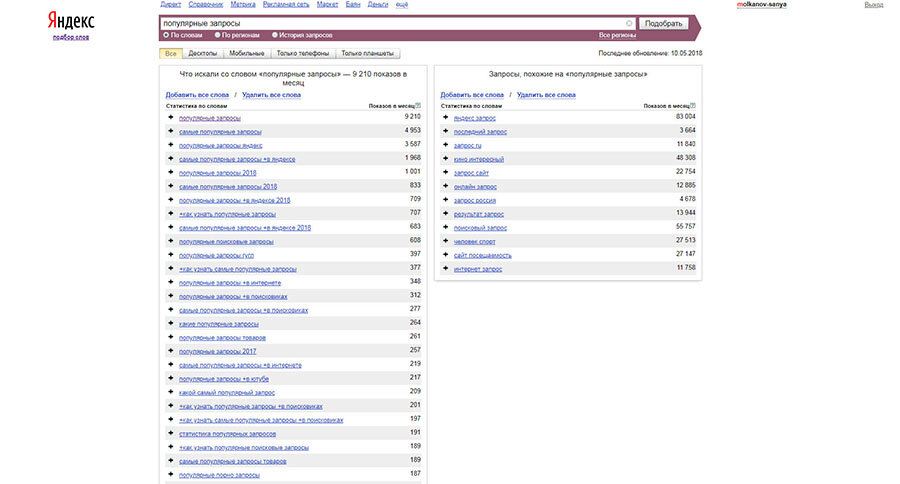The width and height of the screenshot is (900, 484).
Task: Open 'Директ' in the top navigation
Action: pos(170,4)
